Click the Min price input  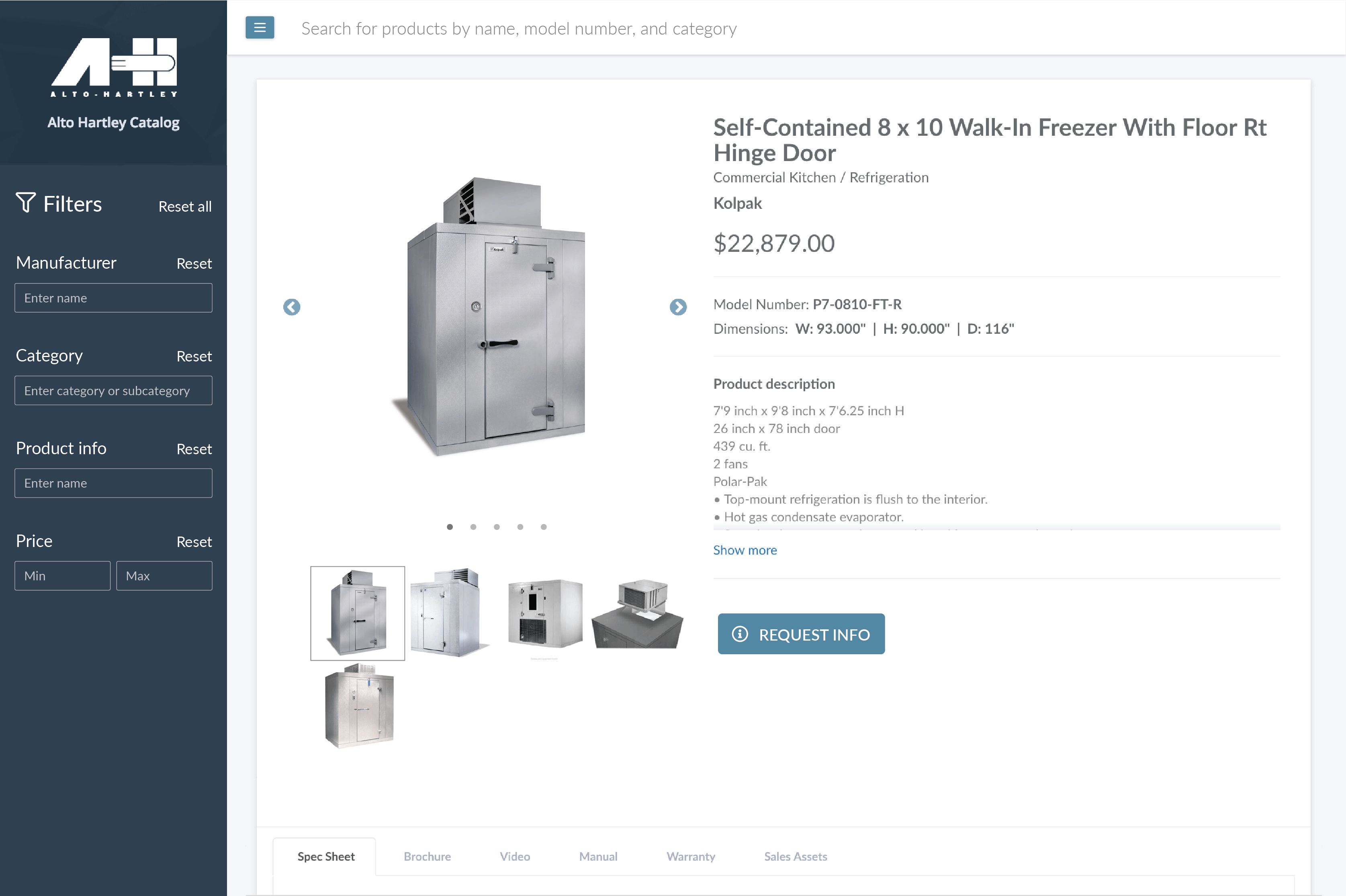62,576
